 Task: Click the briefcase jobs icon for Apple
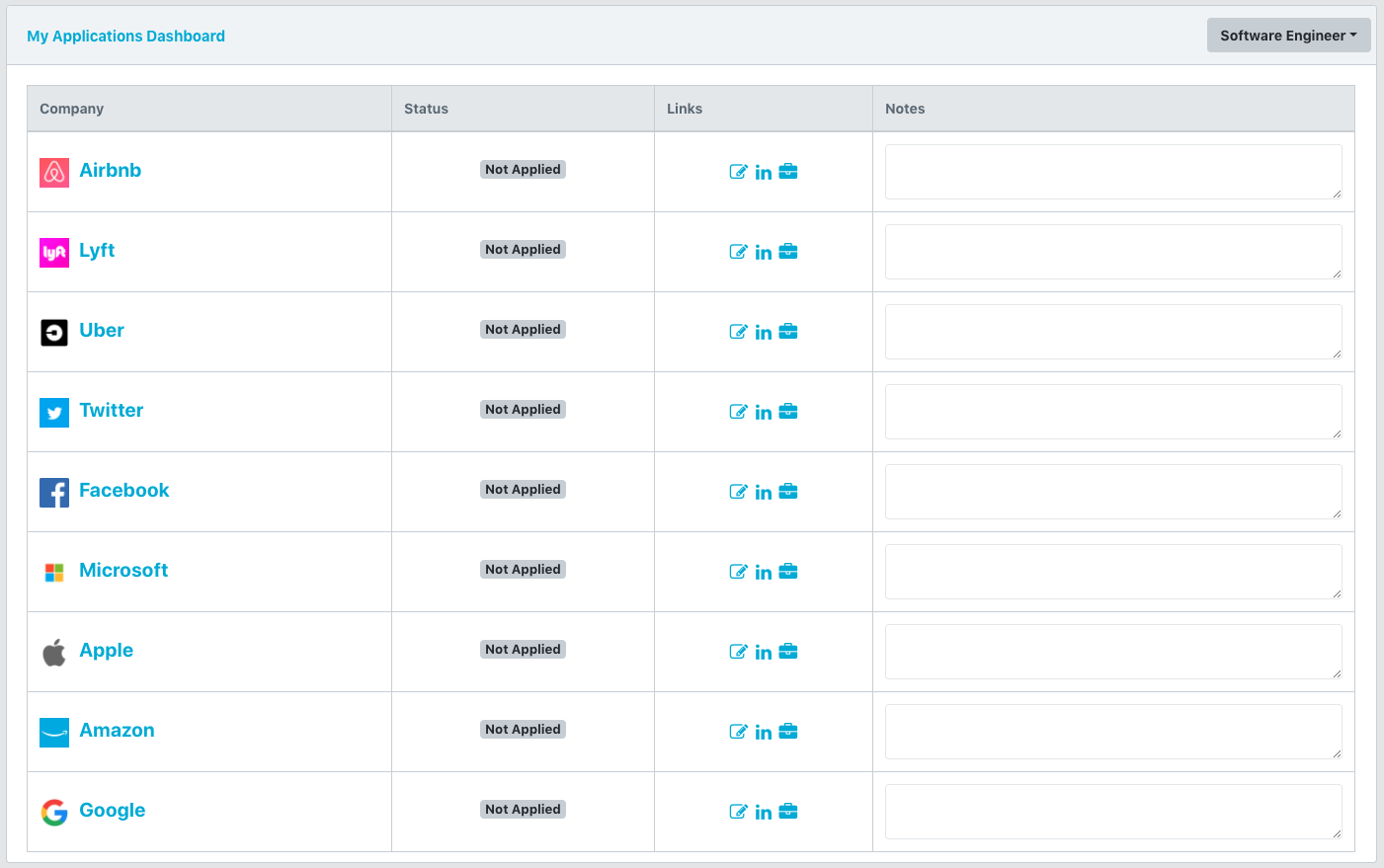pos(788,652)
